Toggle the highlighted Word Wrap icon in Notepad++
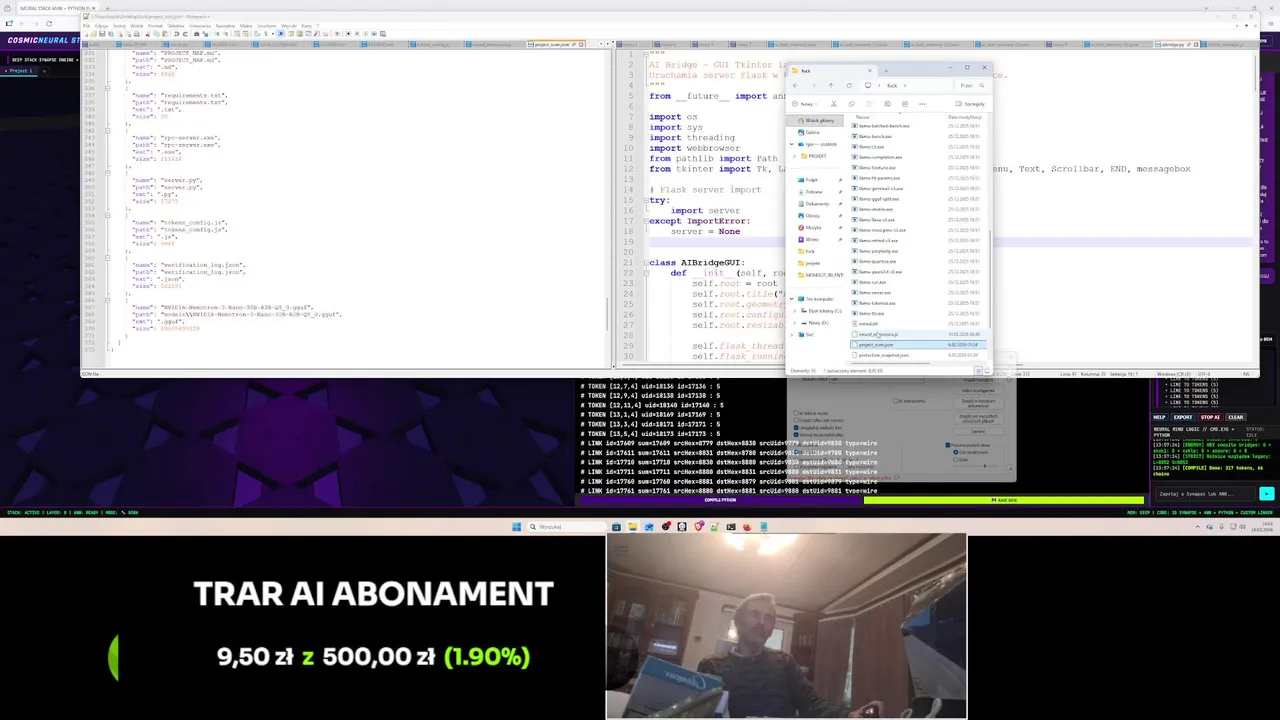 pyautogui.click(x=280, y=34)
